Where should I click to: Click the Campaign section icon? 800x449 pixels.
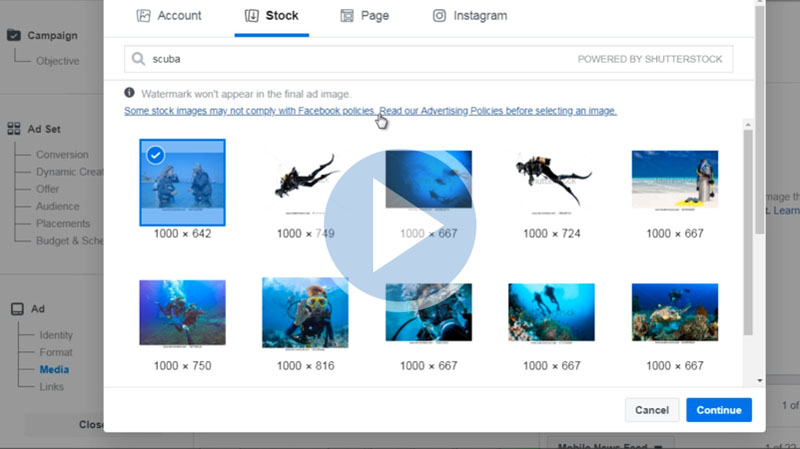coord(14,35)
